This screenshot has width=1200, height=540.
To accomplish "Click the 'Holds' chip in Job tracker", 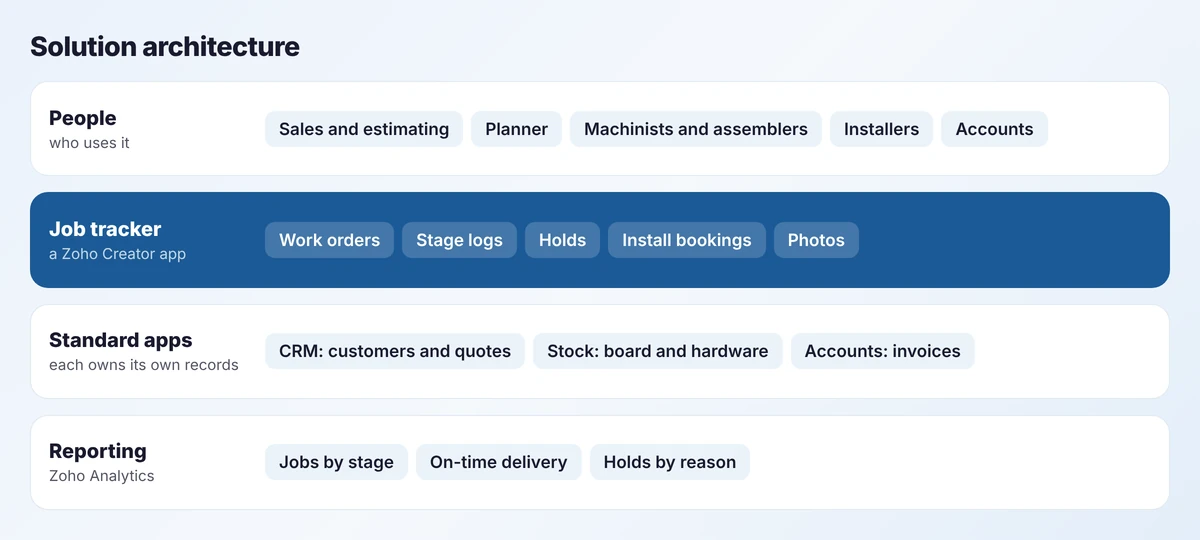I will pyautogui.click(x=562, y=240).
